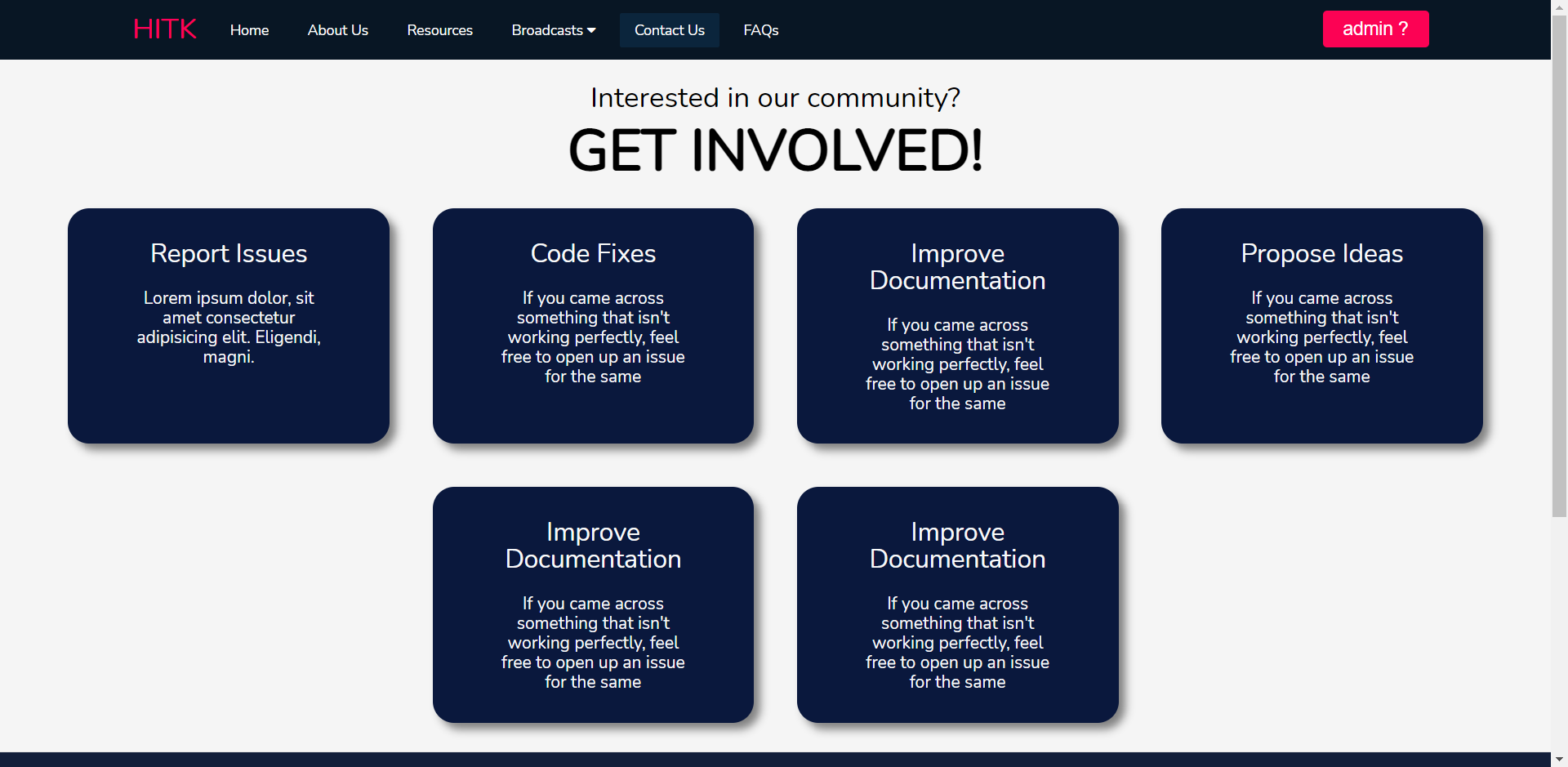Screen dimensions: 1568x767
Task: Select the Propose Ideas card
Action: click(x=1322, y=326)
